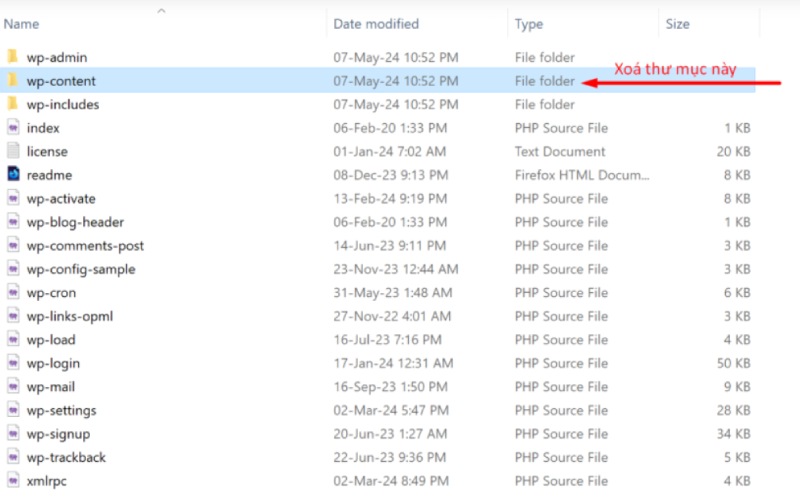
Task: Click the wp-includes folder icon
Action: pos(13,104)
